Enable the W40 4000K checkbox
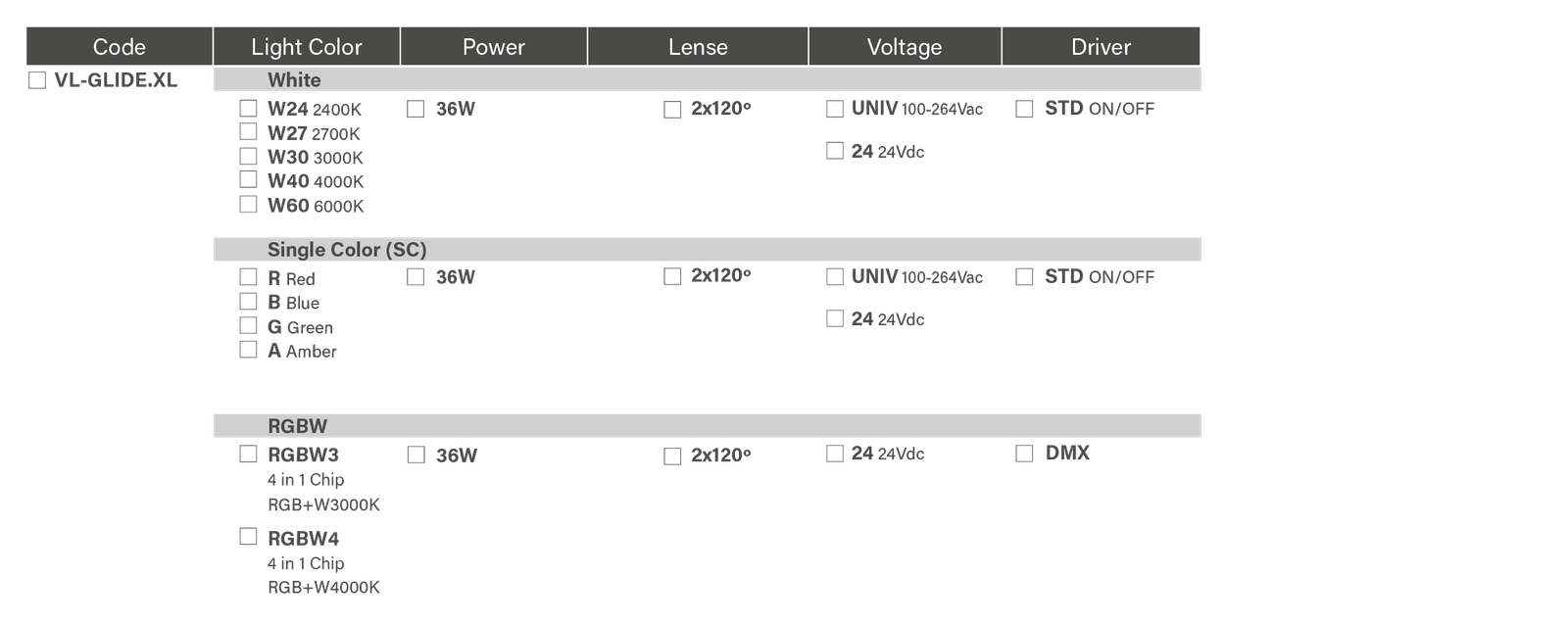This screenshot has width=1568, height=624. (x=249, y=180)
